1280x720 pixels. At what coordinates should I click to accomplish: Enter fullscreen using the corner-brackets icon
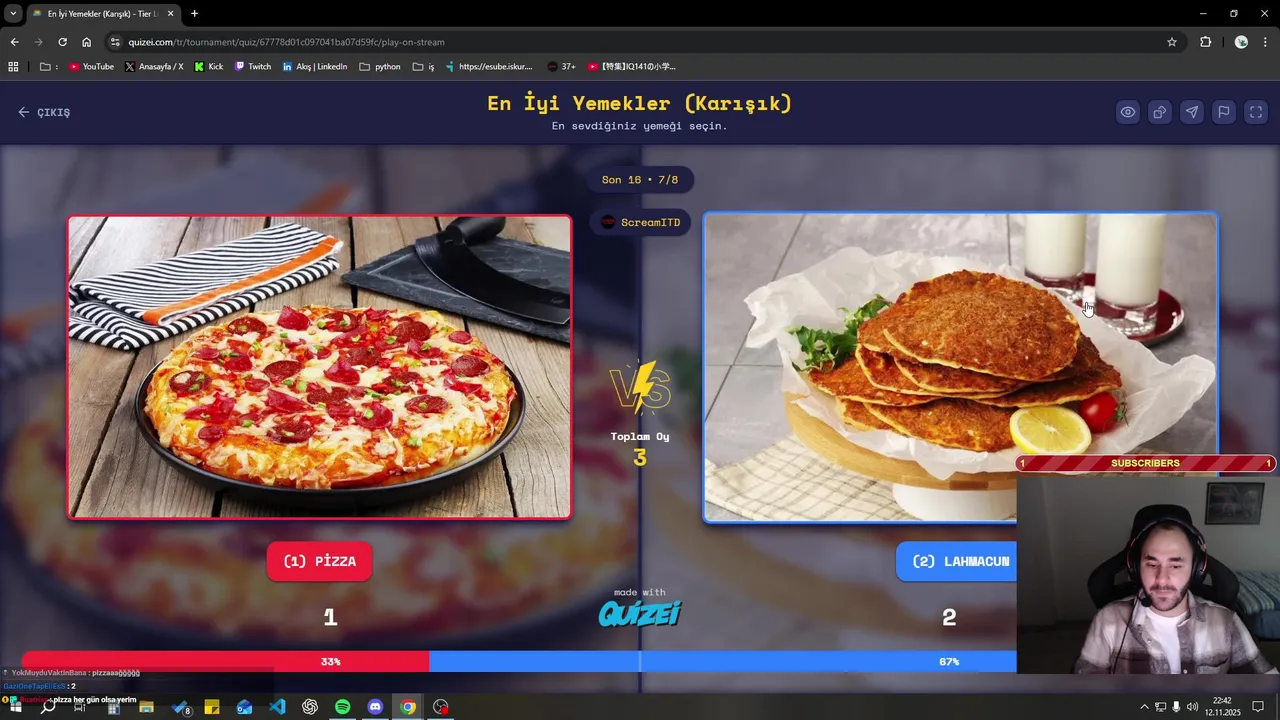tap(1255, 112)
